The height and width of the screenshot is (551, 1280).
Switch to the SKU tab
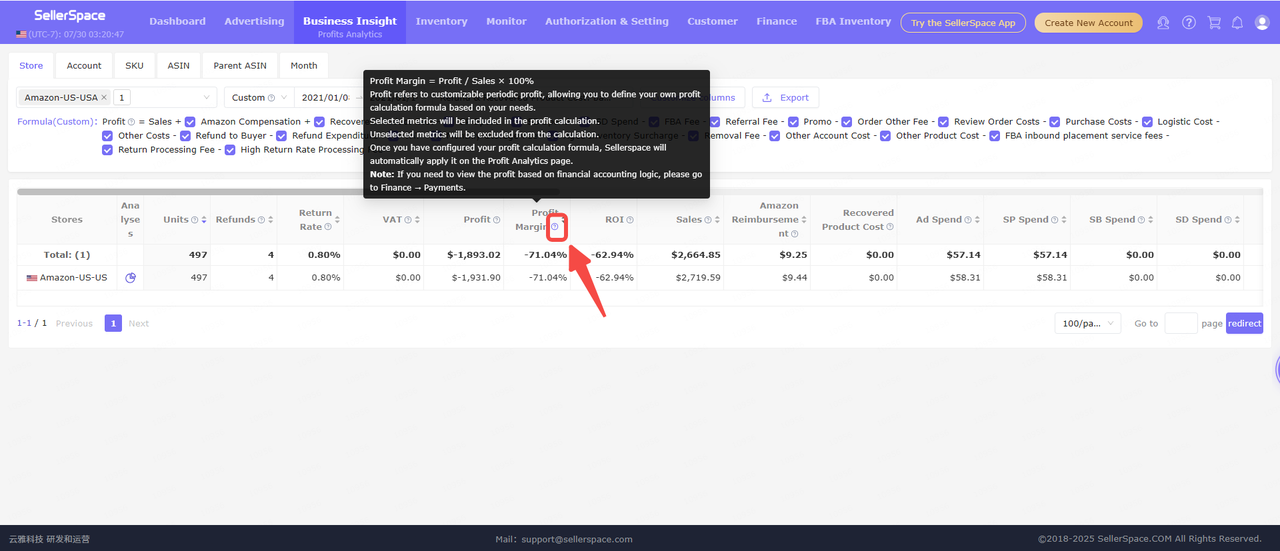pos(134,66)
